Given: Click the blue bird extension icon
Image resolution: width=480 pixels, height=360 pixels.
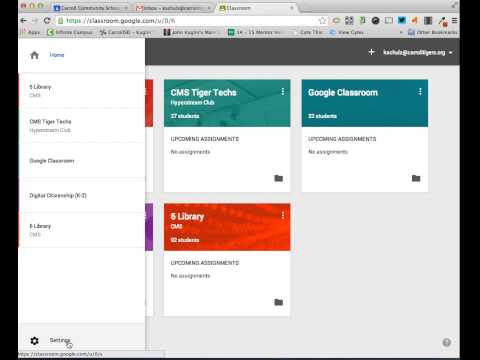Looking at the screenshot, I should (402, 21).
